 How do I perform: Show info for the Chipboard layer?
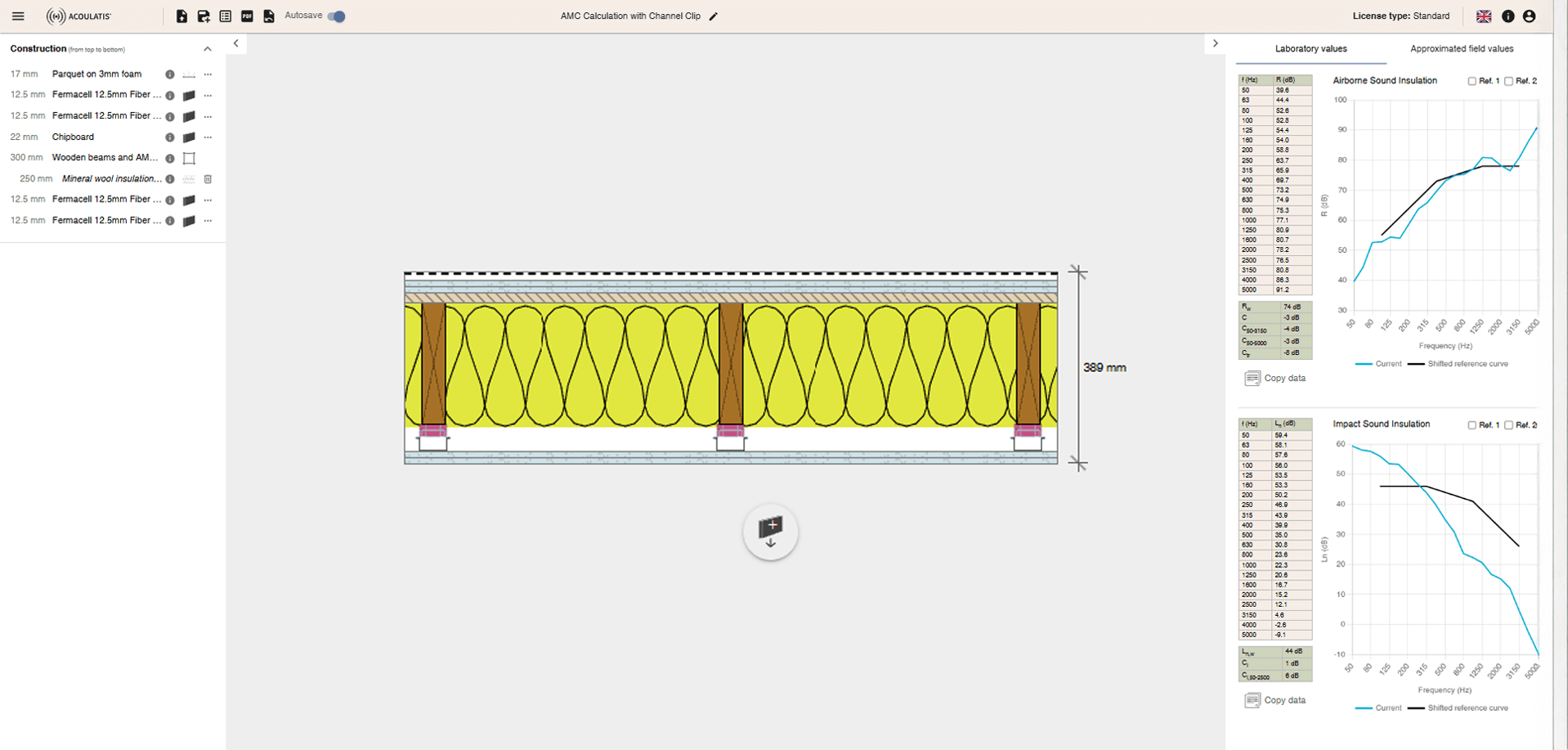point(170,137)
